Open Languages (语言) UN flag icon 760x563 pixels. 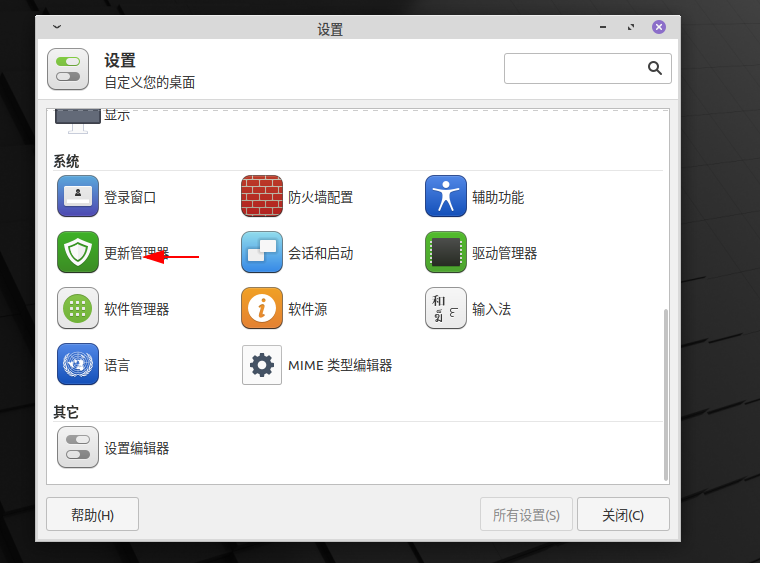[78, 365]
